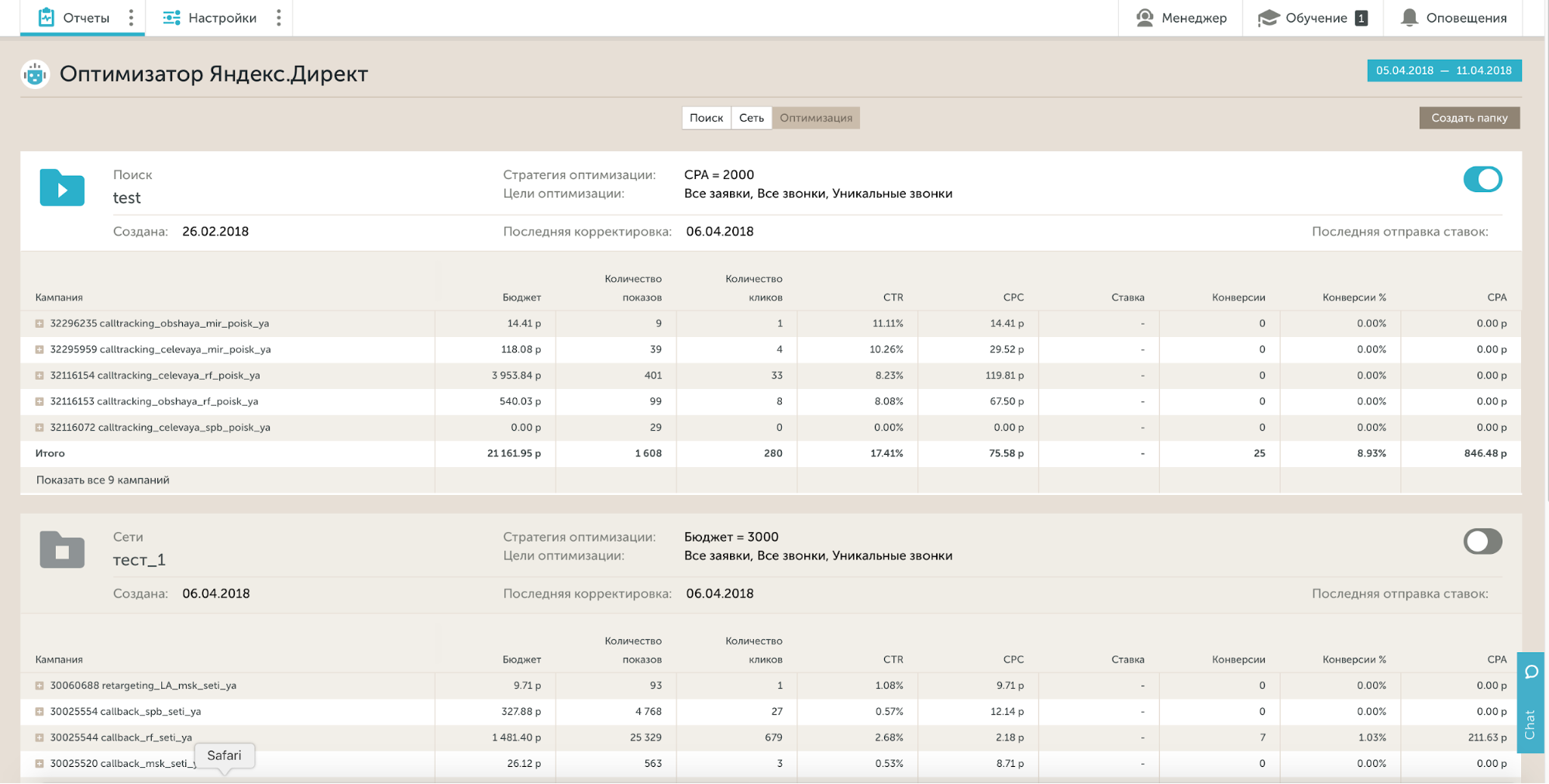Switch to the Поиск tab
Viewport: 1549px width, 784px height.
tap(706, 118)
